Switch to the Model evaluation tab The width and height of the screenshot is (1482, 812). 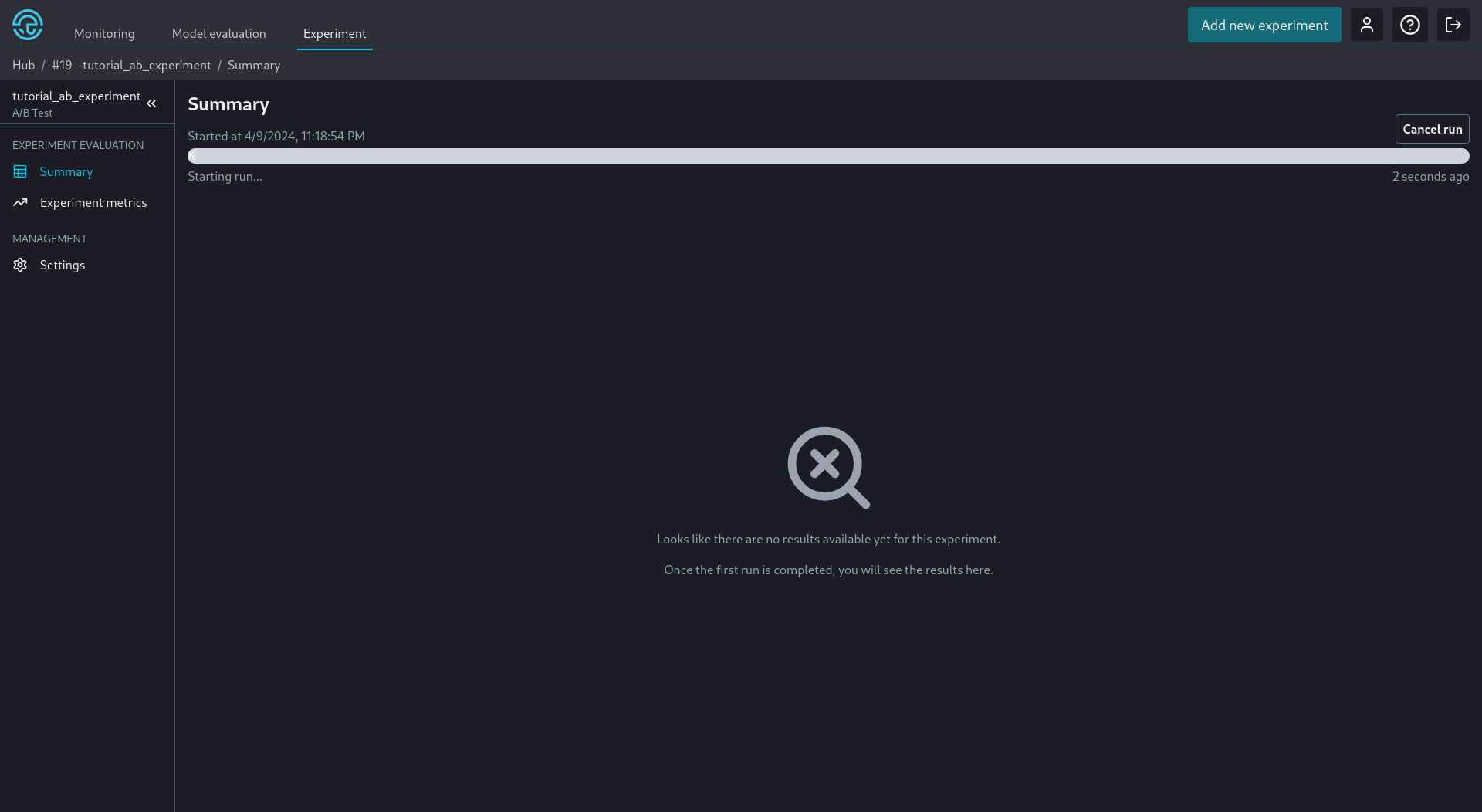pos(218,33)
